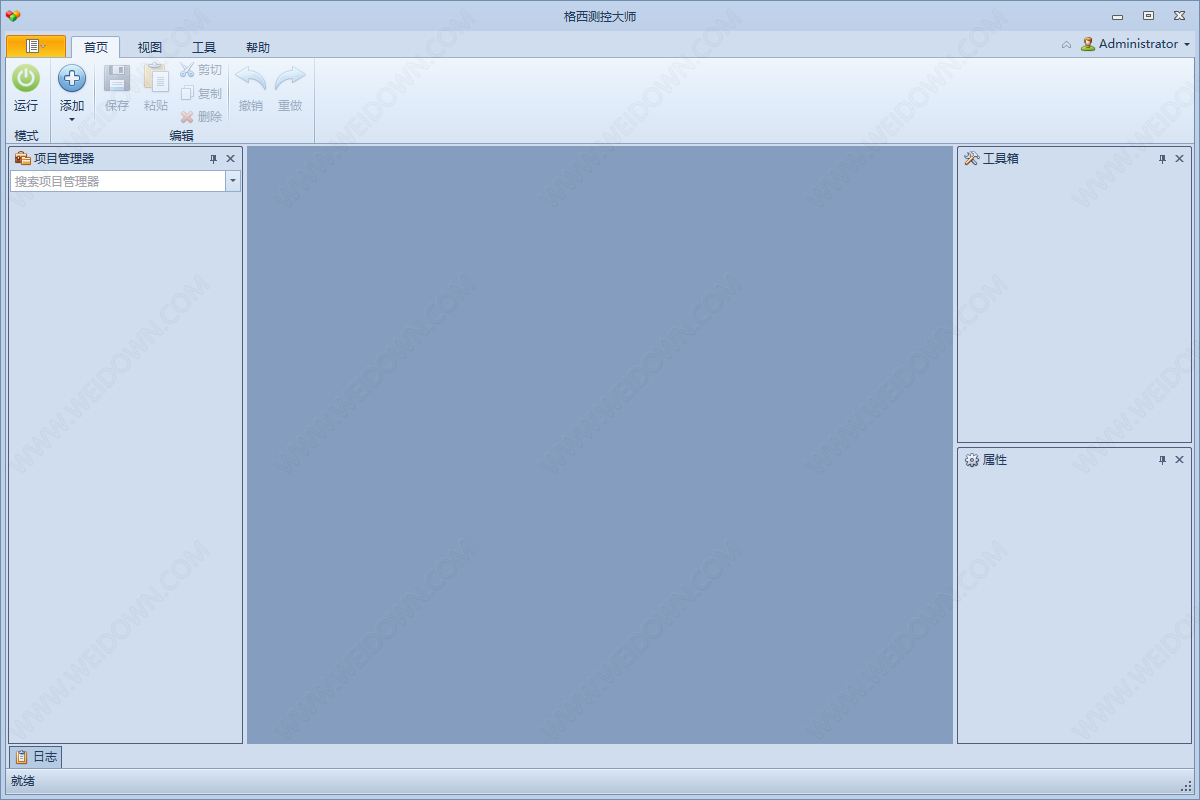Click the 工具箱 panel tools icon

(x=971, y=159)
